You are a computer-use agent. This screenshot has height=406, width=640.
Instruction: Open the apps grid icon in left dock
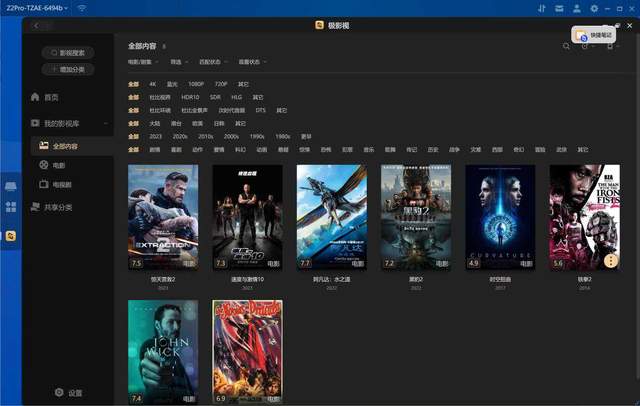(11, 207)
